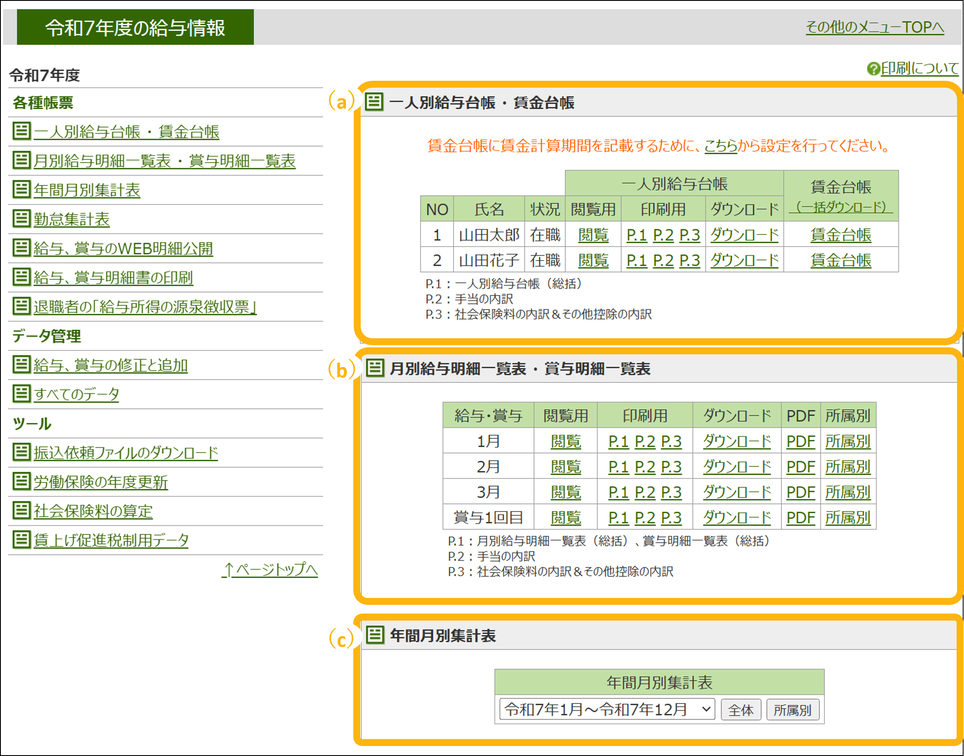Viewport: 964px width, 756px height.
Task: Click the green question mark help icon
Action: click(x=873, y=69)
